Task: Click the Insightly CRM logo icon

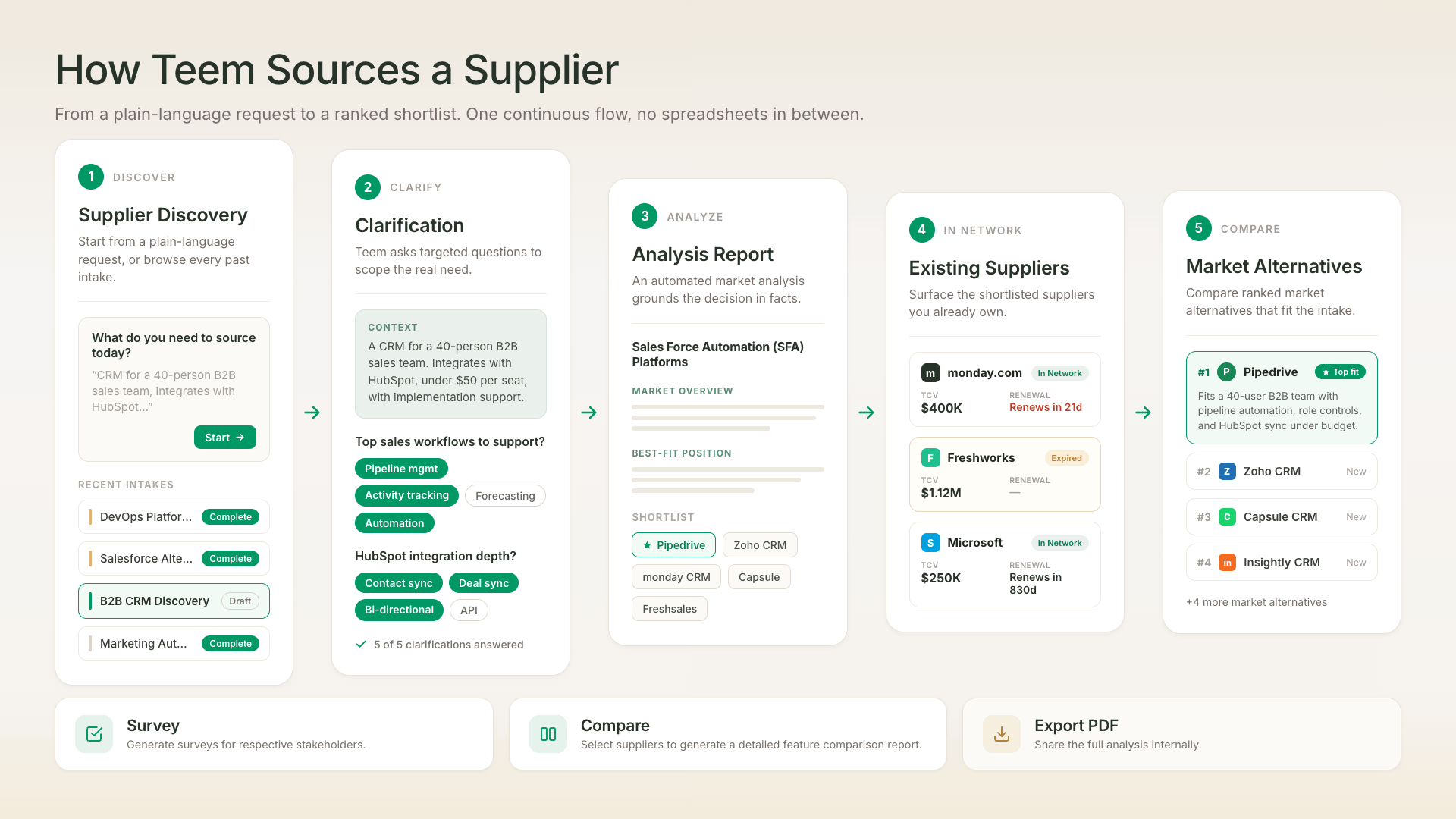Action: [x=1227, y=563]
